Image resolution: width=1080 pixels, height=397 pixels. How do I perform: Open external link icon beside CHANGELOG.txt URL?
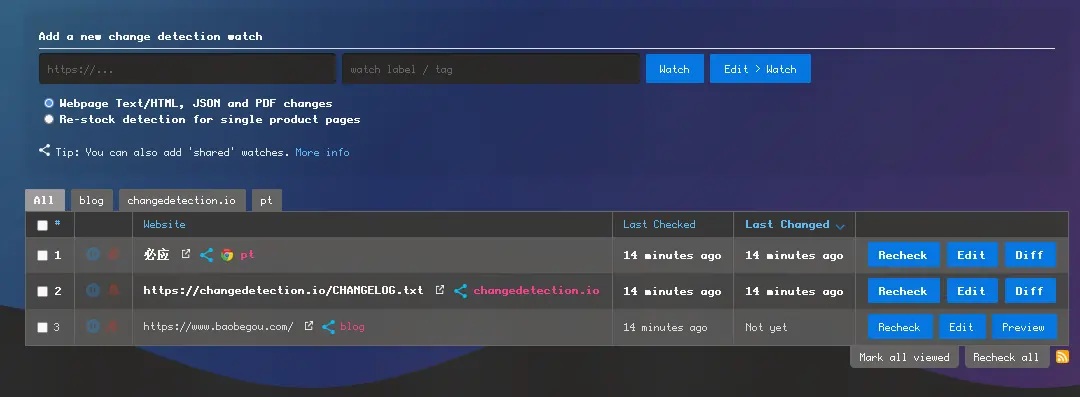(439, 289)
